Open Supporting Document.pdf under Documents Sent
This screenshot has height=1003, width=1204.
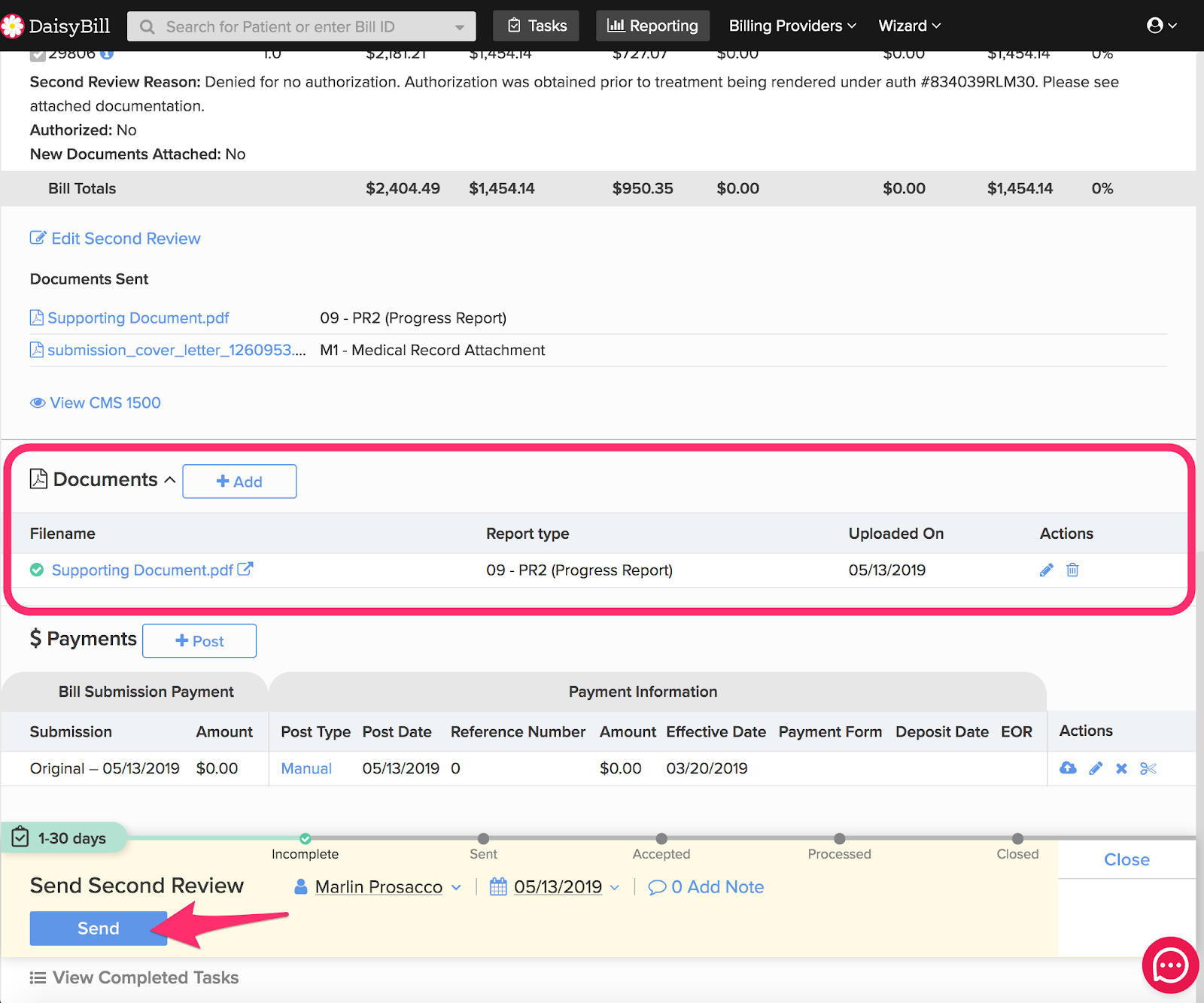coord(138,318)
